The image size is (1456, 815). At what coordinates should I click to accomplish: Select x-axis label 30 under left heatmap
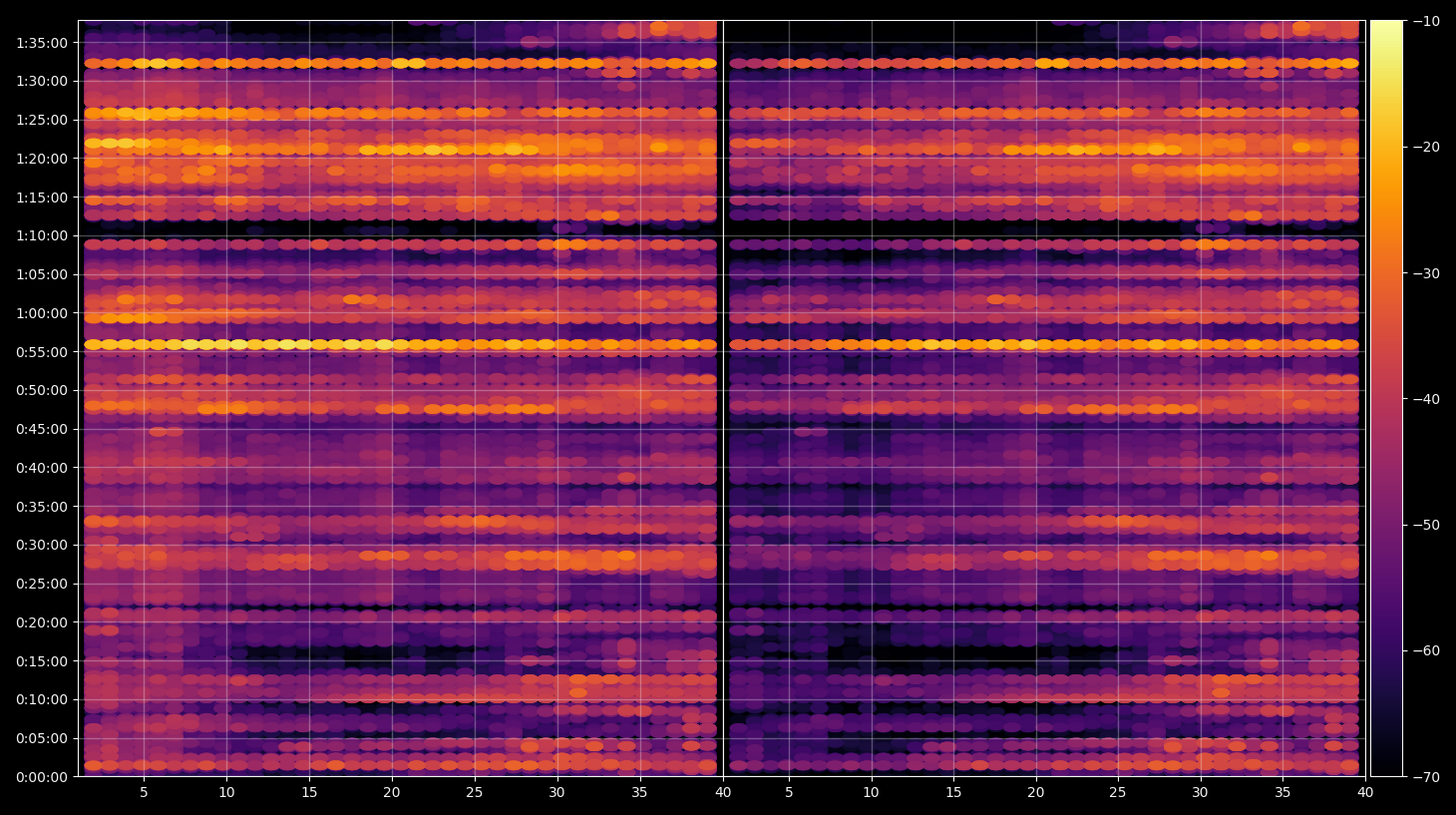556,793
